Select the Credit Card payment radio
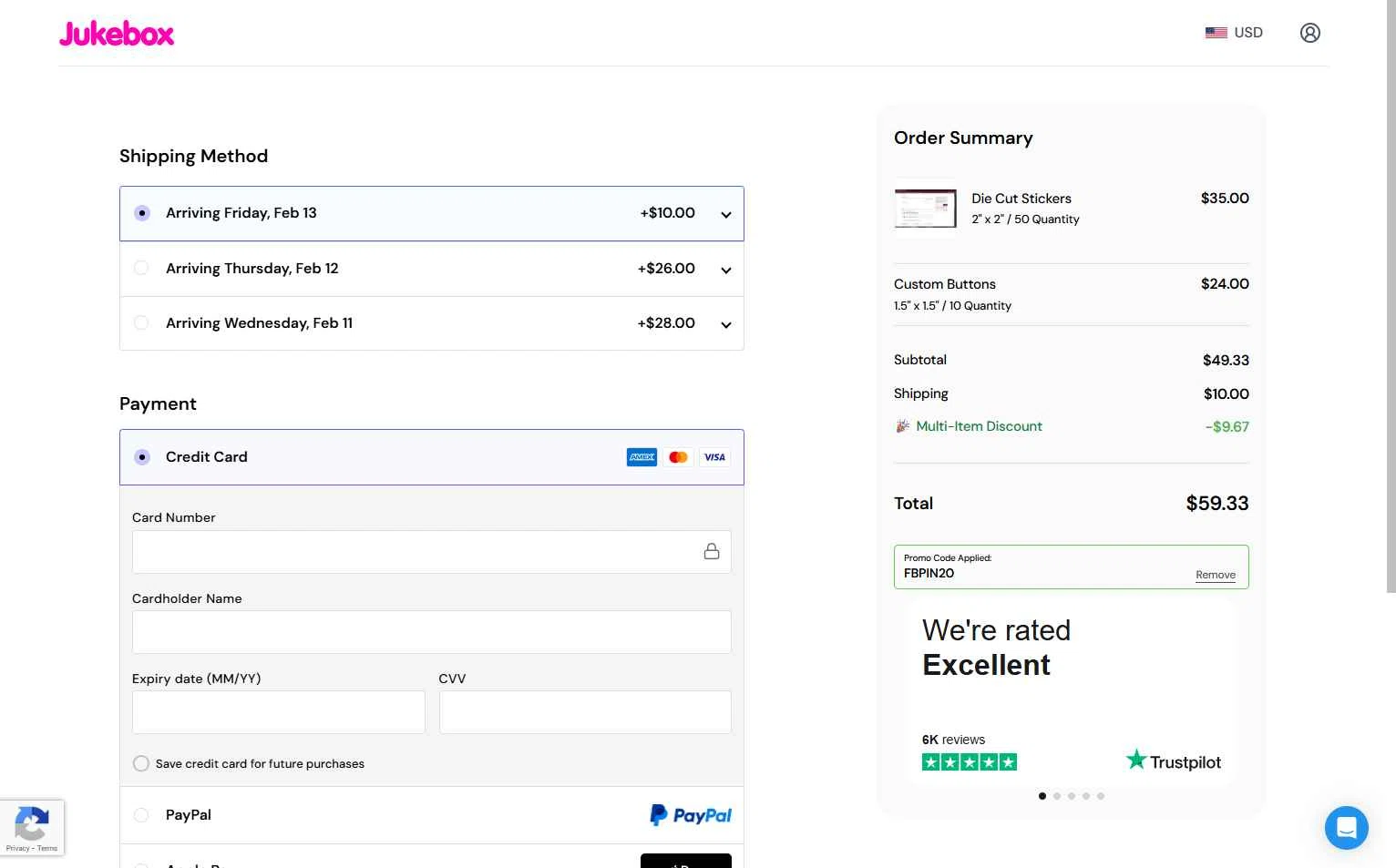This screenshot has width=1396, height=868. coord(142,457)
